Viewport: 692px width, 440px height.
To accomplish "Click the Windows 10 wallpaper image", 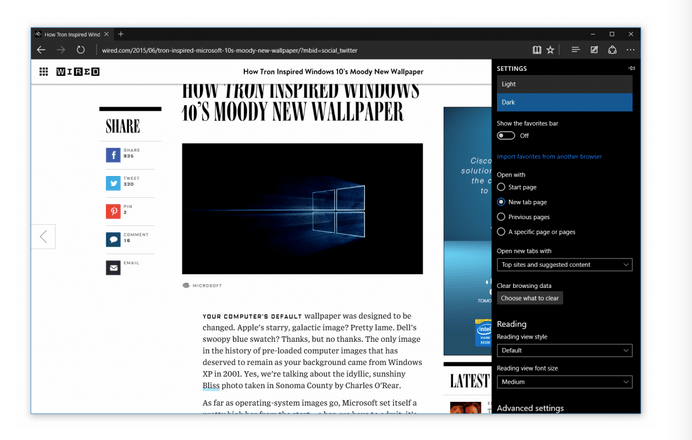I will 302,208.
